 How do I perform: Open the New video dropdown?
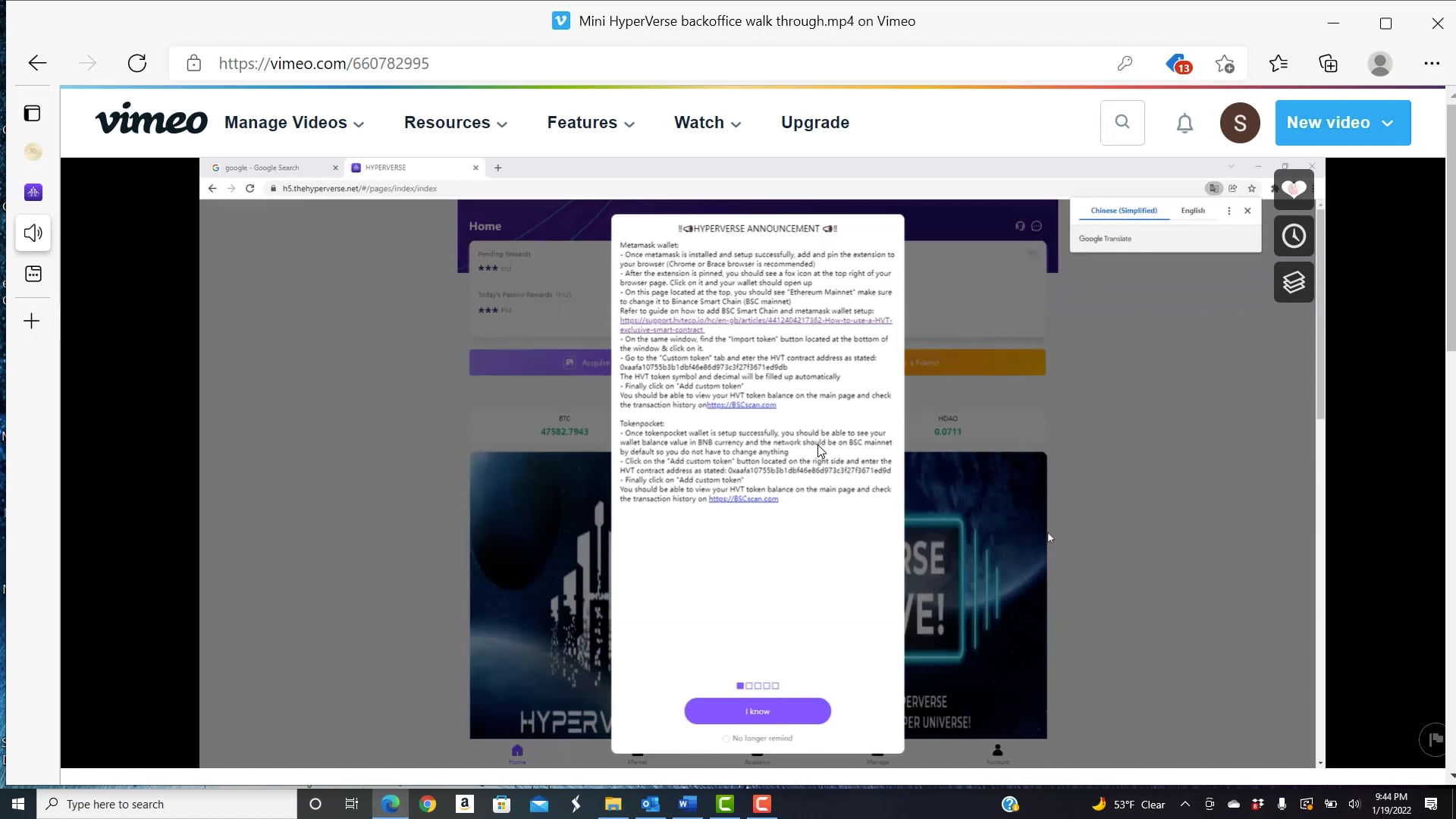[x=1342, y=123]
